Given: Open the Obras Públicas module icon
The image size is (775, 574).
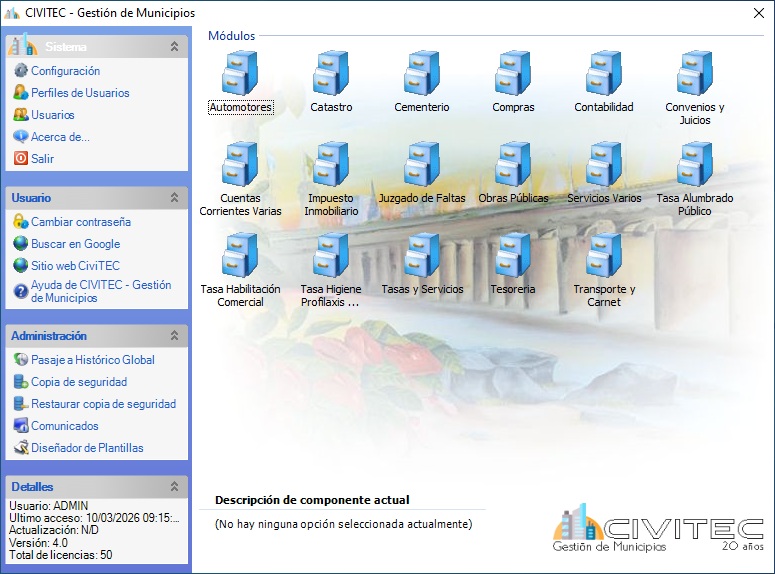Looking at the screenshot, I should 513,164.
